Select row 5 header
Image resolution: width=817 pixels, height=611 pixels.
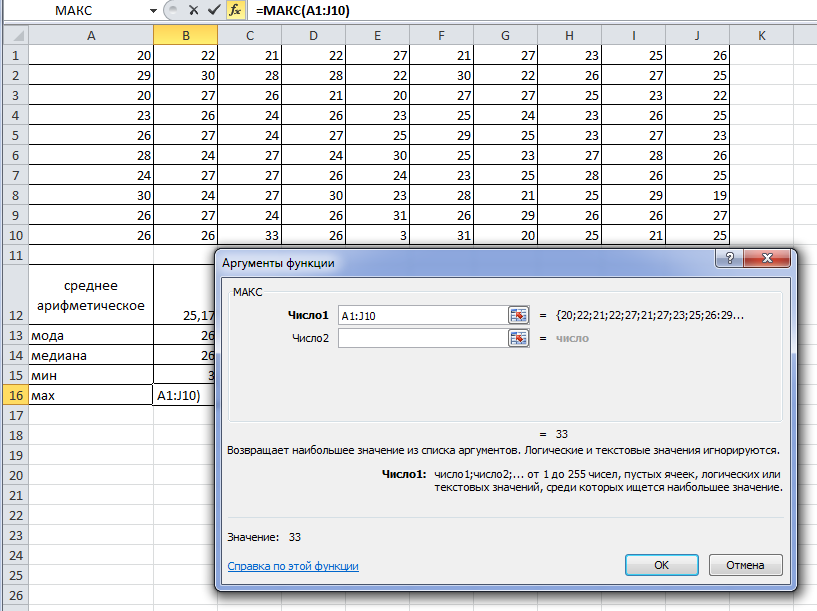pyautogui.click(x=16, y=135)
